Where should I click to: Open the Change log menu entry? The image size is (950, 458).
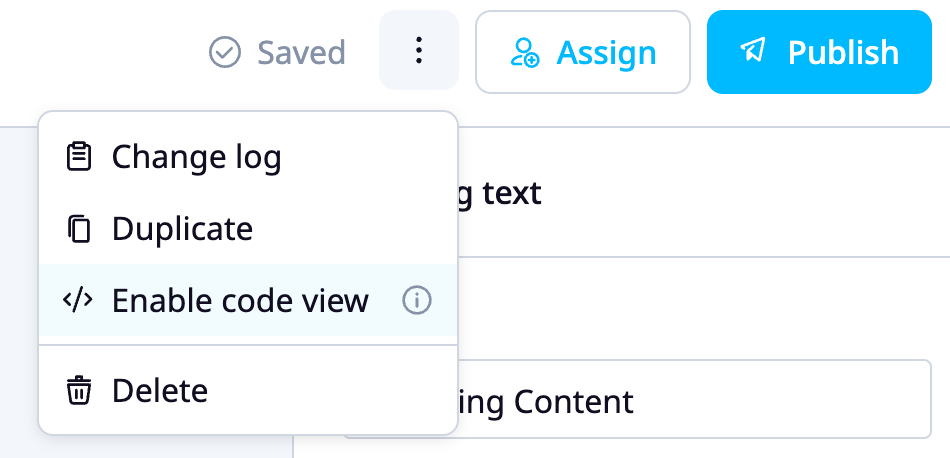(248, 157)
